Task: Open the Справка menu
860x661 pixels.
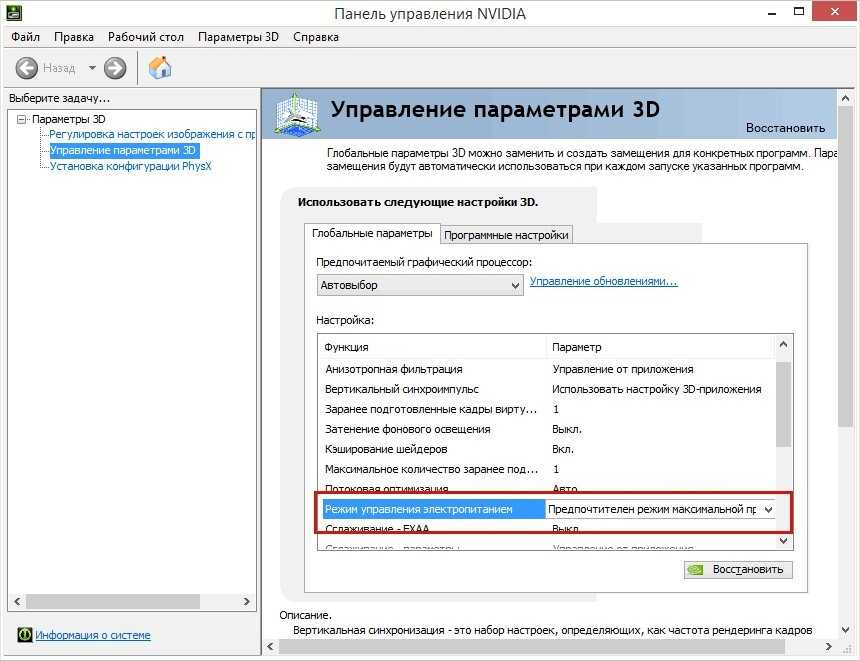Action: 315,37
